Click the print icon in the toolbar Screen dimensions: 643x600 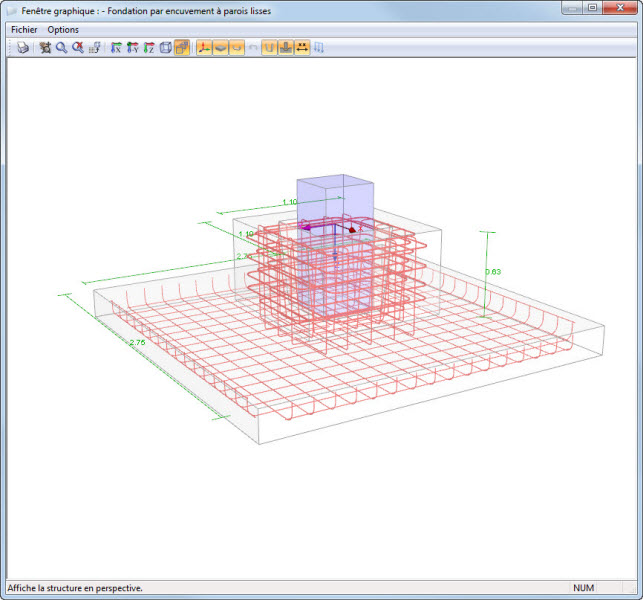(x=22, y=48)
